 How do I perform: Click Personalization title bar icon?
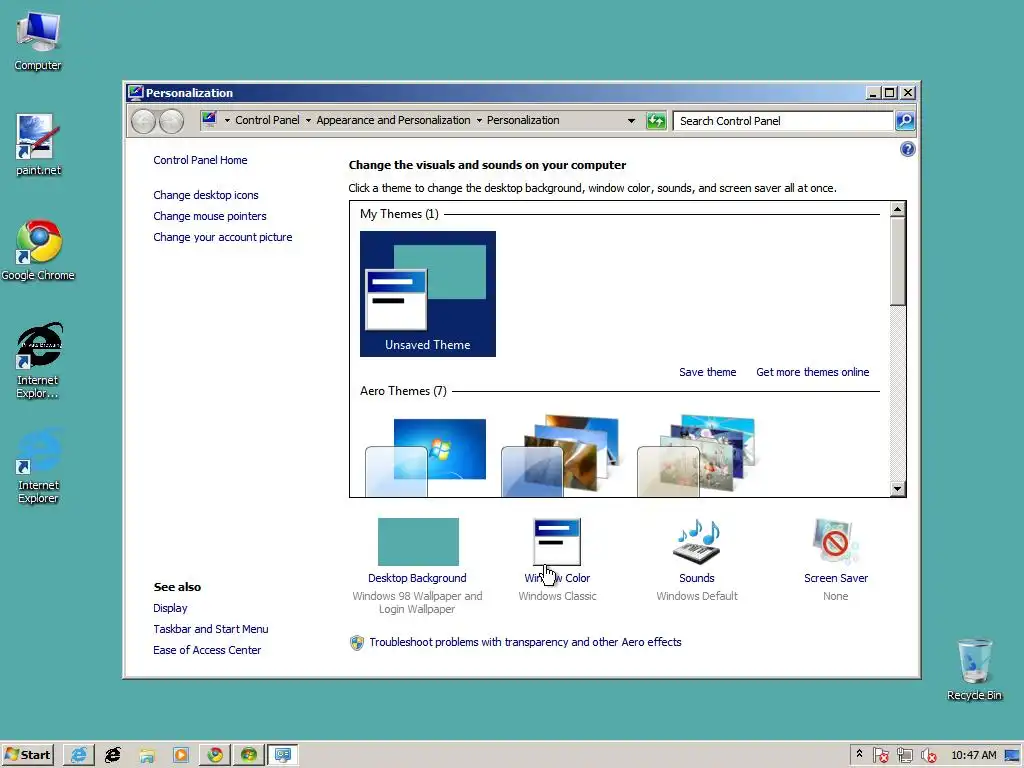pyautogui.click(x=135, y=92)
